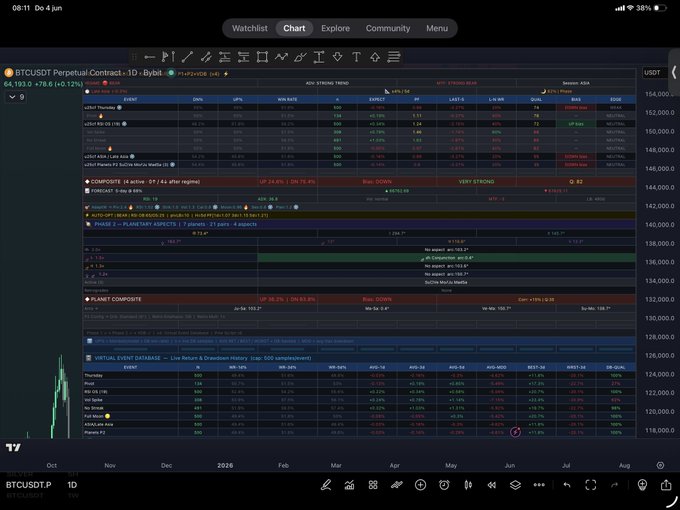
Task: Select the flag and vertical line tool
Action: (168, 57)
